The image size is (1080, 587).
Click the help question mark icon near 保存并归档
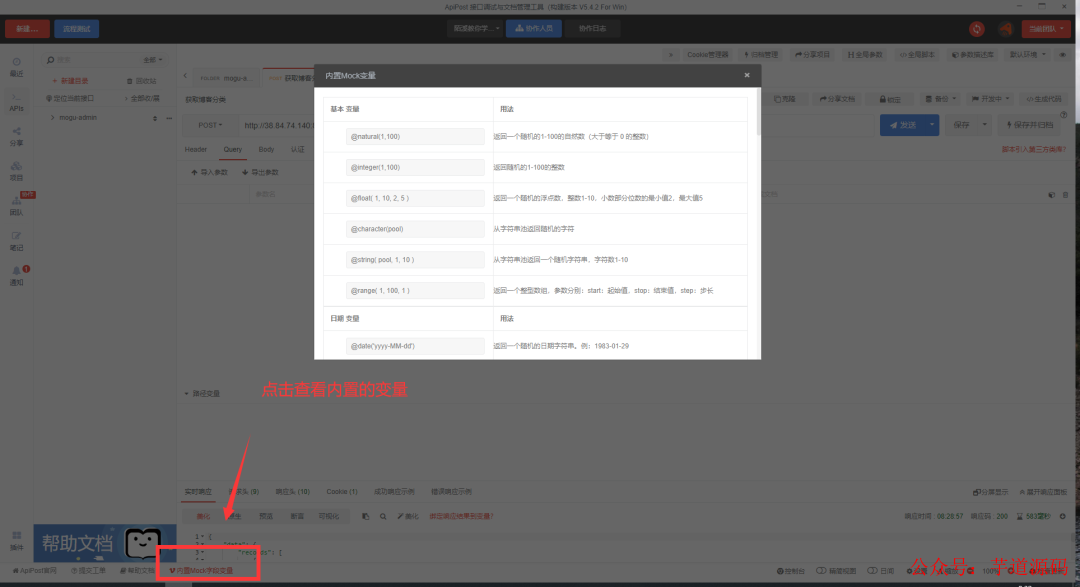[x=1063, y=115]
